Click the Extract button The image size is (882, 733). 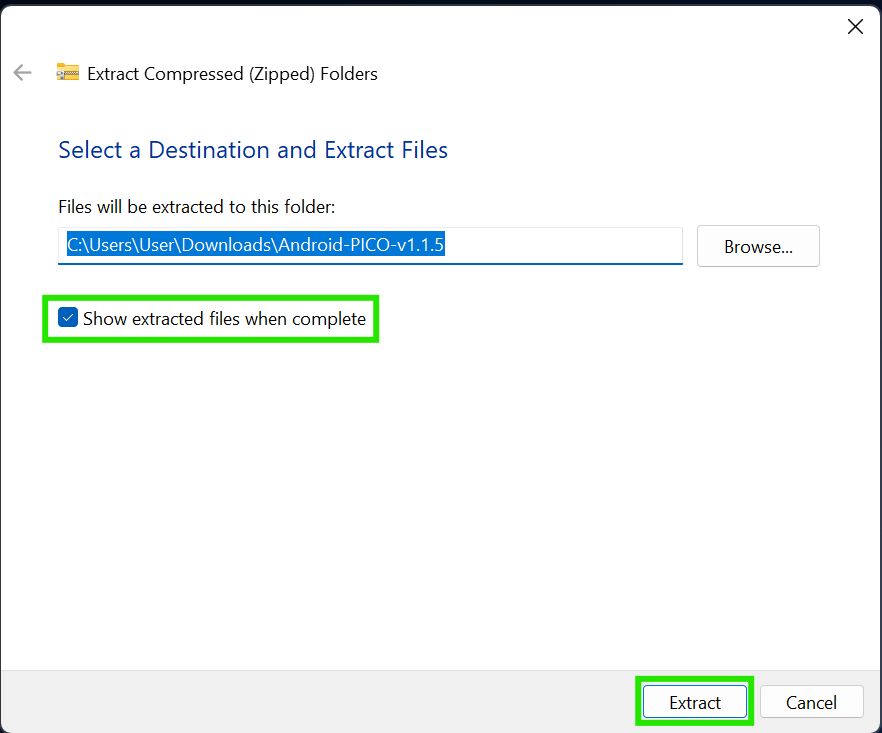[x=695, y=701]
